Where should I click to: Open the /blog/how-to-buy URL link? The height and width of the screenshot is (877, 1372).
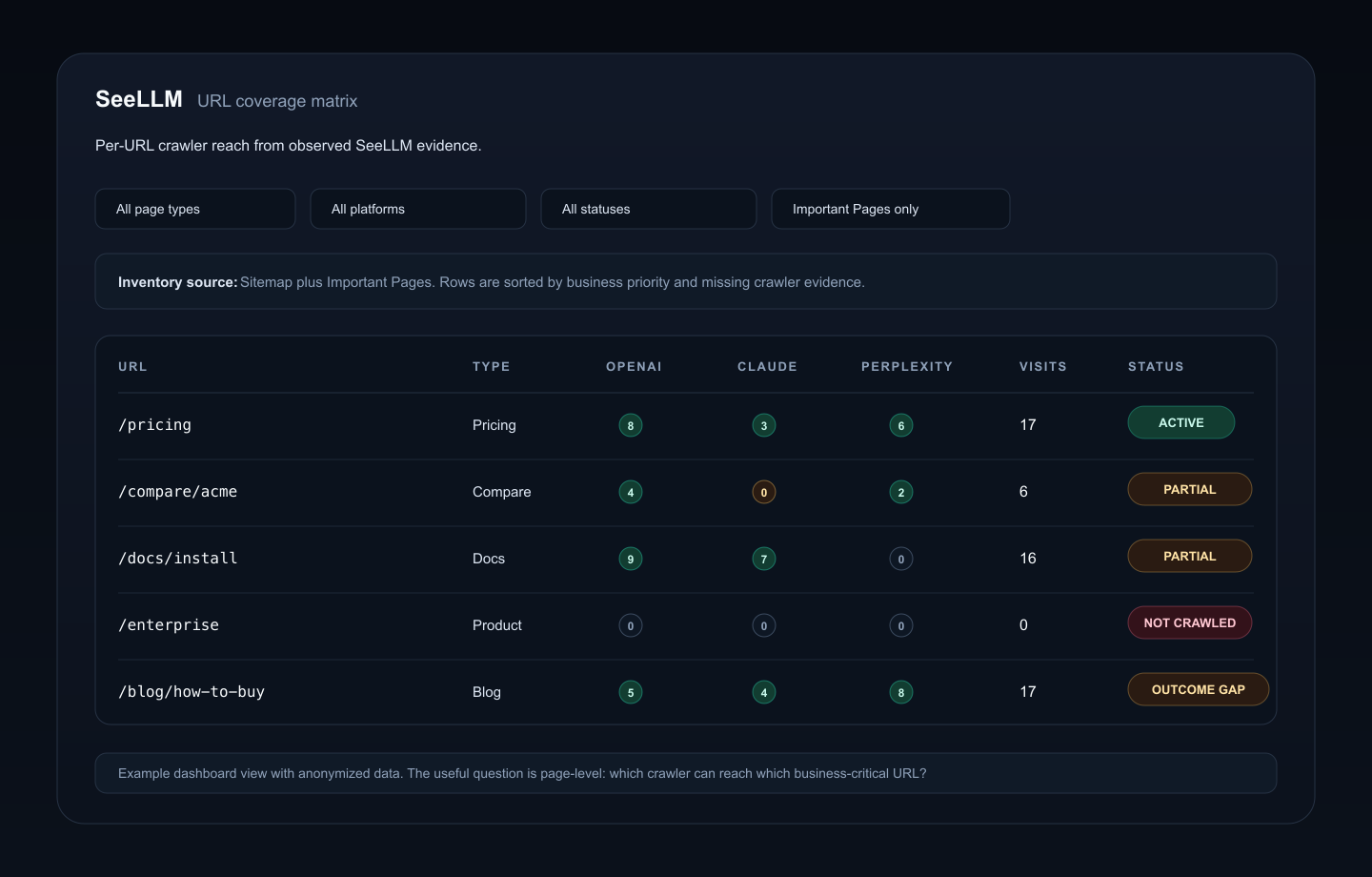pyautogui.click(x=192, y=692)
